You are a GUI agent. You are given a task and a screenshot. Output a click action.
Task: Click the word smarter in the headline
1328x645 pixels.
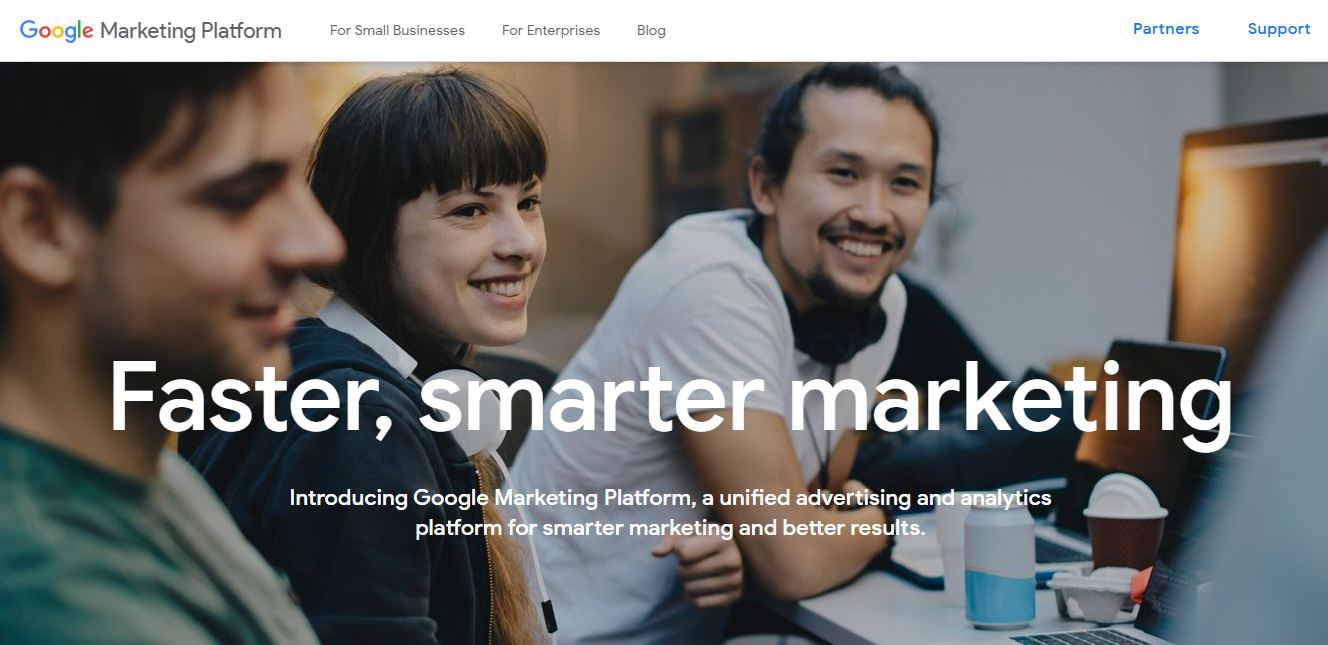591,398
